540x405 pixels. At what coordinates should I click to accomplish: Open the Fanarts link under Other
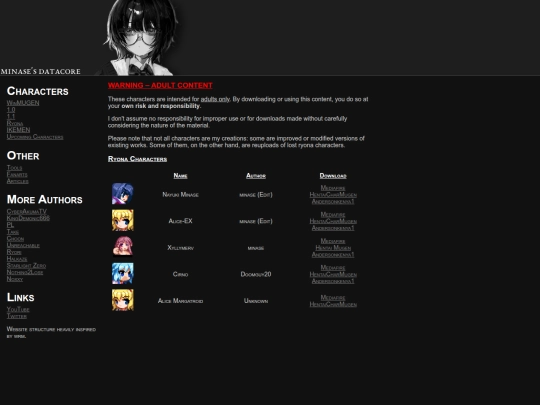pos(17,174)
